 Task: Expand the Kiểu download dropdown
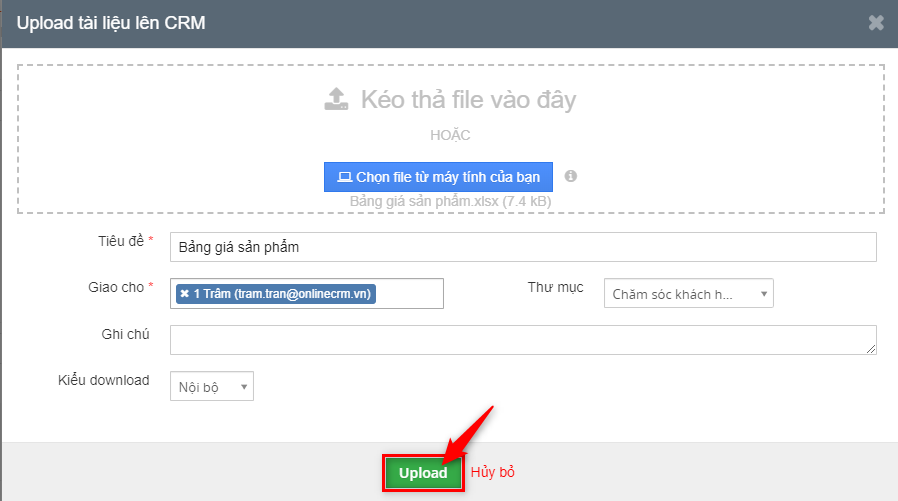tap(211, 386)
